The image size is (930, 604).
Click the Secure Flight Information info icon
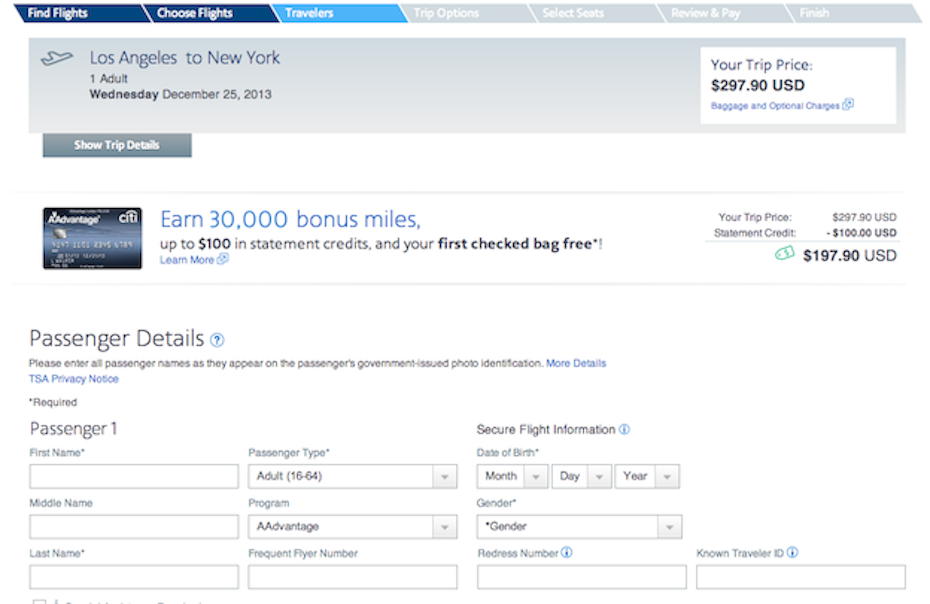pyautogui.click(x=624, y=430)
